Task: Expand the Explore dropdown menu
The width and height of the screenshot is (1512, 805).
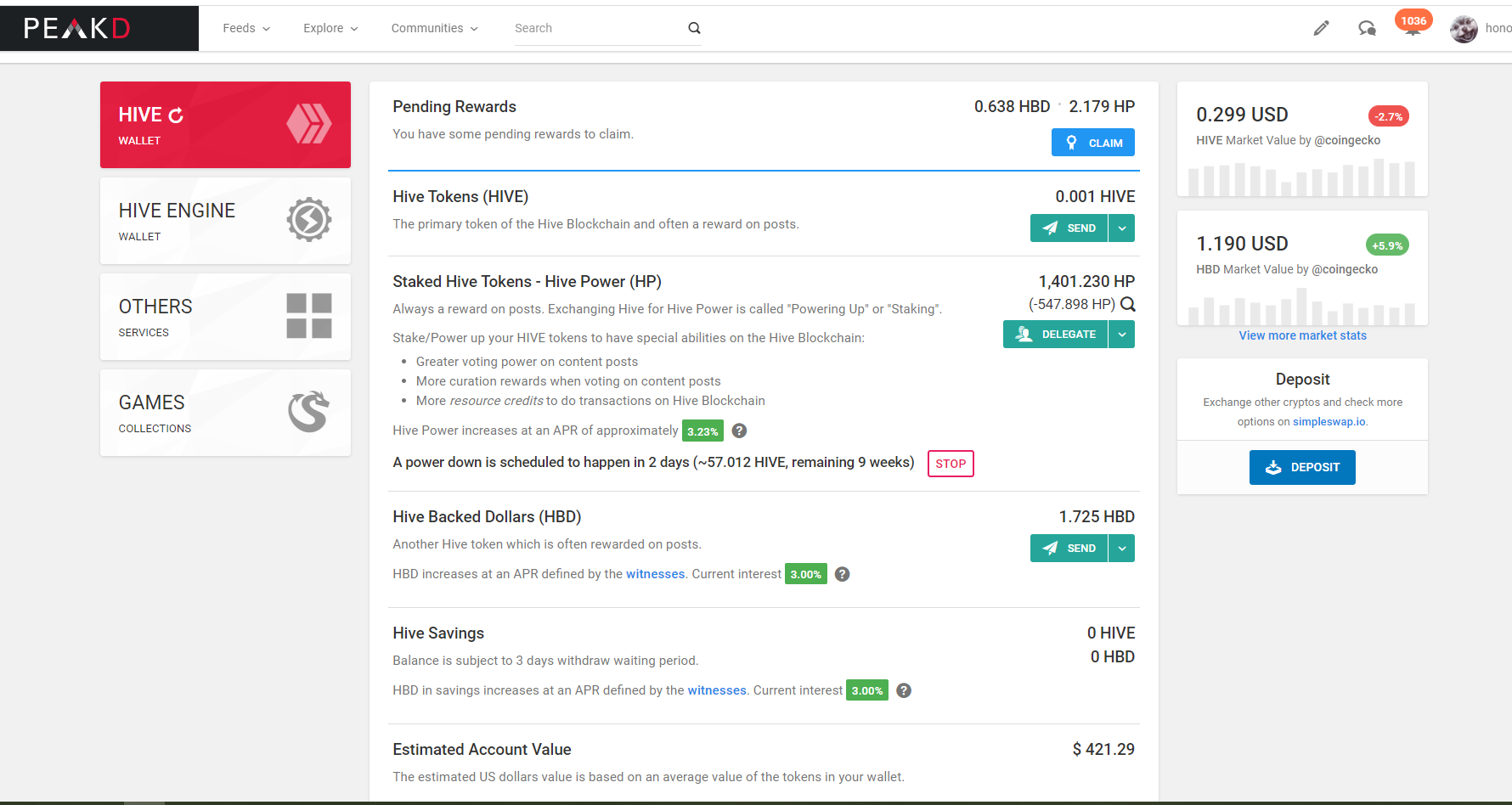Action: click(330, 28)
